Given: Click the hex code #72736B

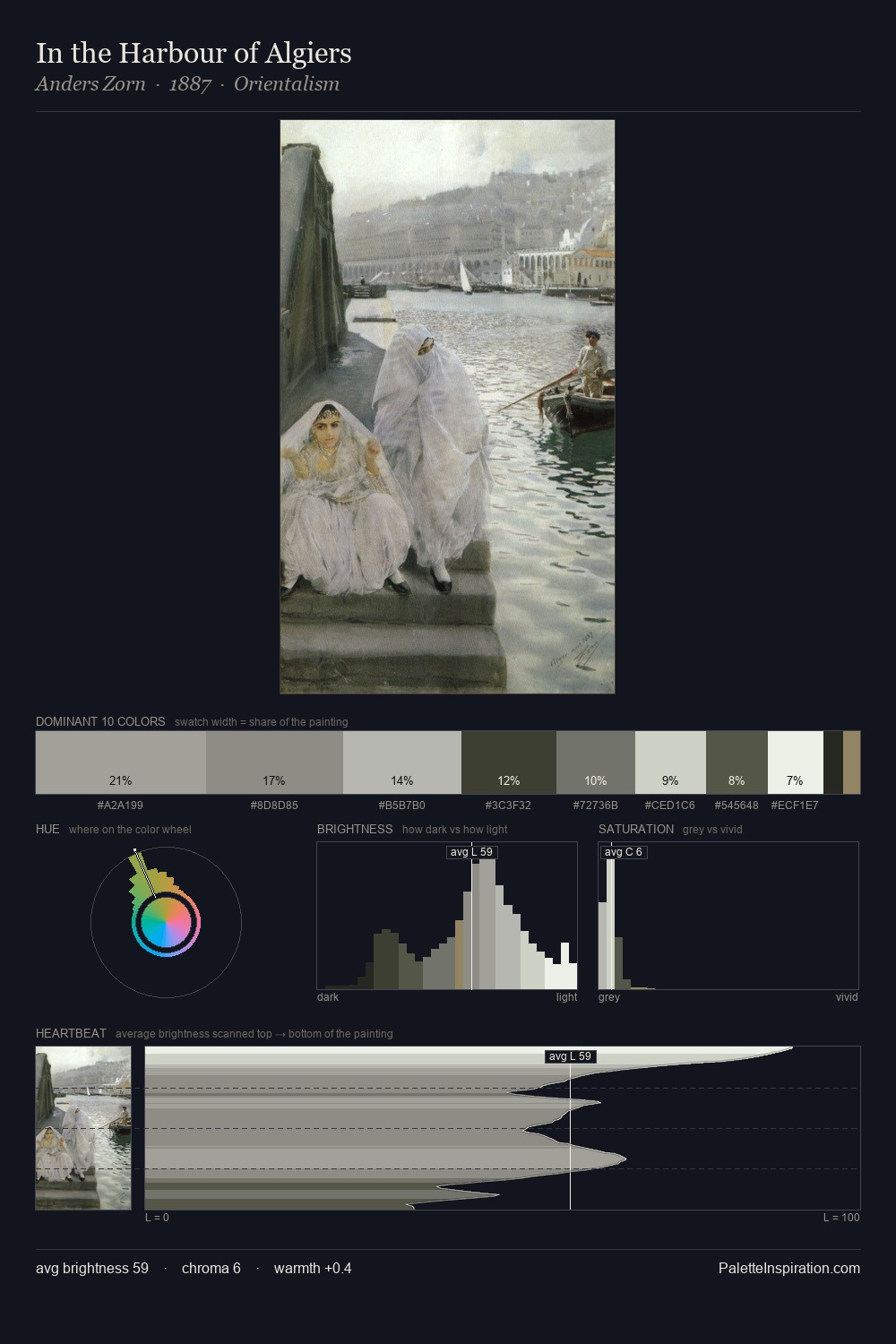Looking at the screenshot, I should (596, 806).
